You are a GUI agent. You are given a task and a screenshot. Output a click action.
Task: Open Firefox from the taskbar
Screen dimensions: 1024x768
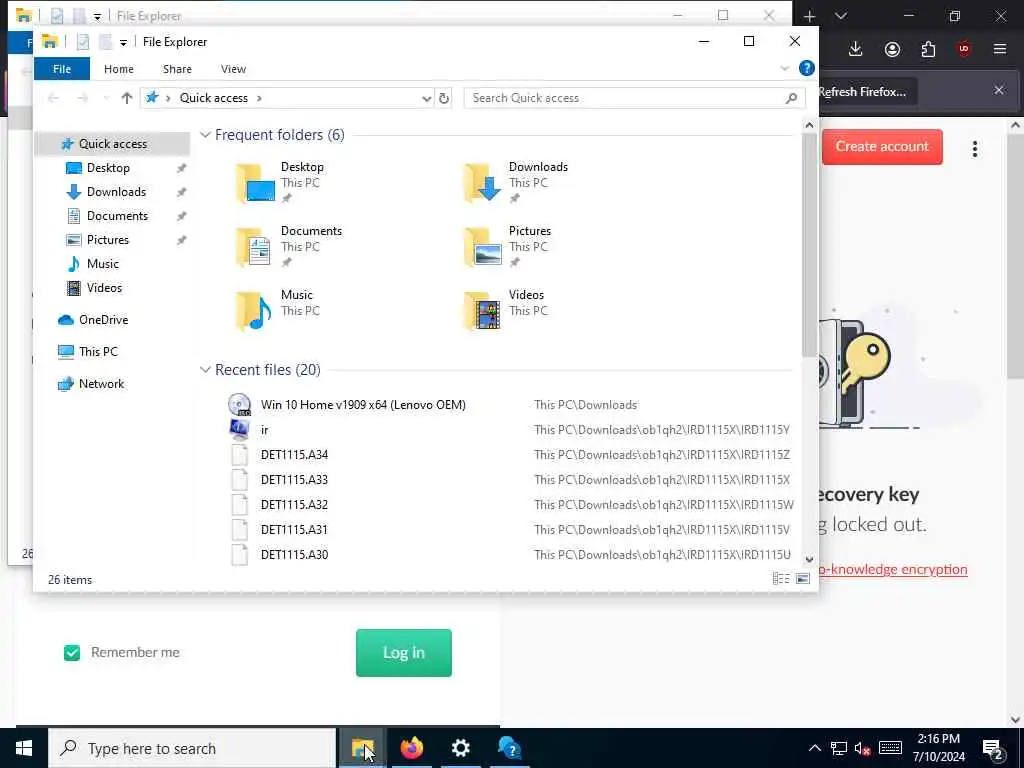[411, 748]
